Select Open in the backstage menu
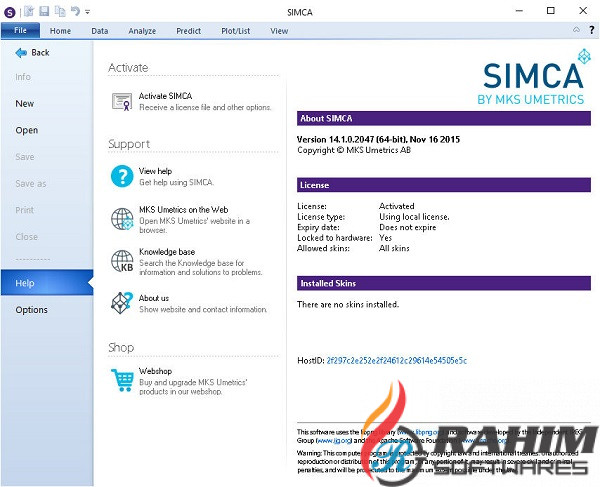The height and width of the screenshot is (487, 600). [26, 130]
